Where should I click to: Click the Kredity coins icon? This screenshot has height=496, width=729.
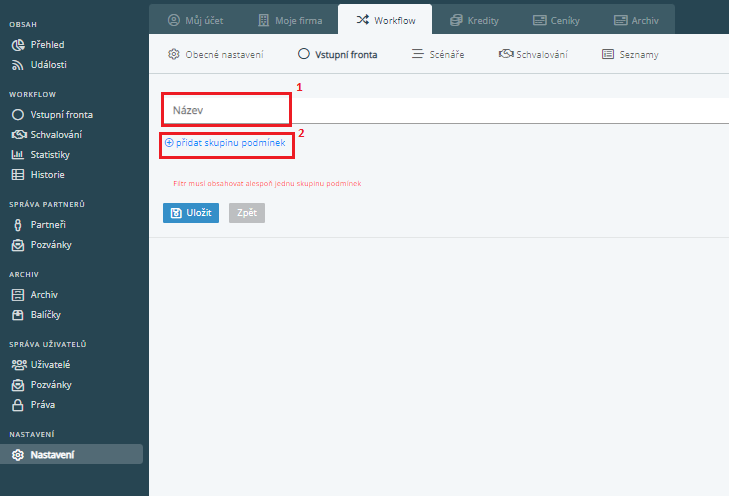click(456, 20)
